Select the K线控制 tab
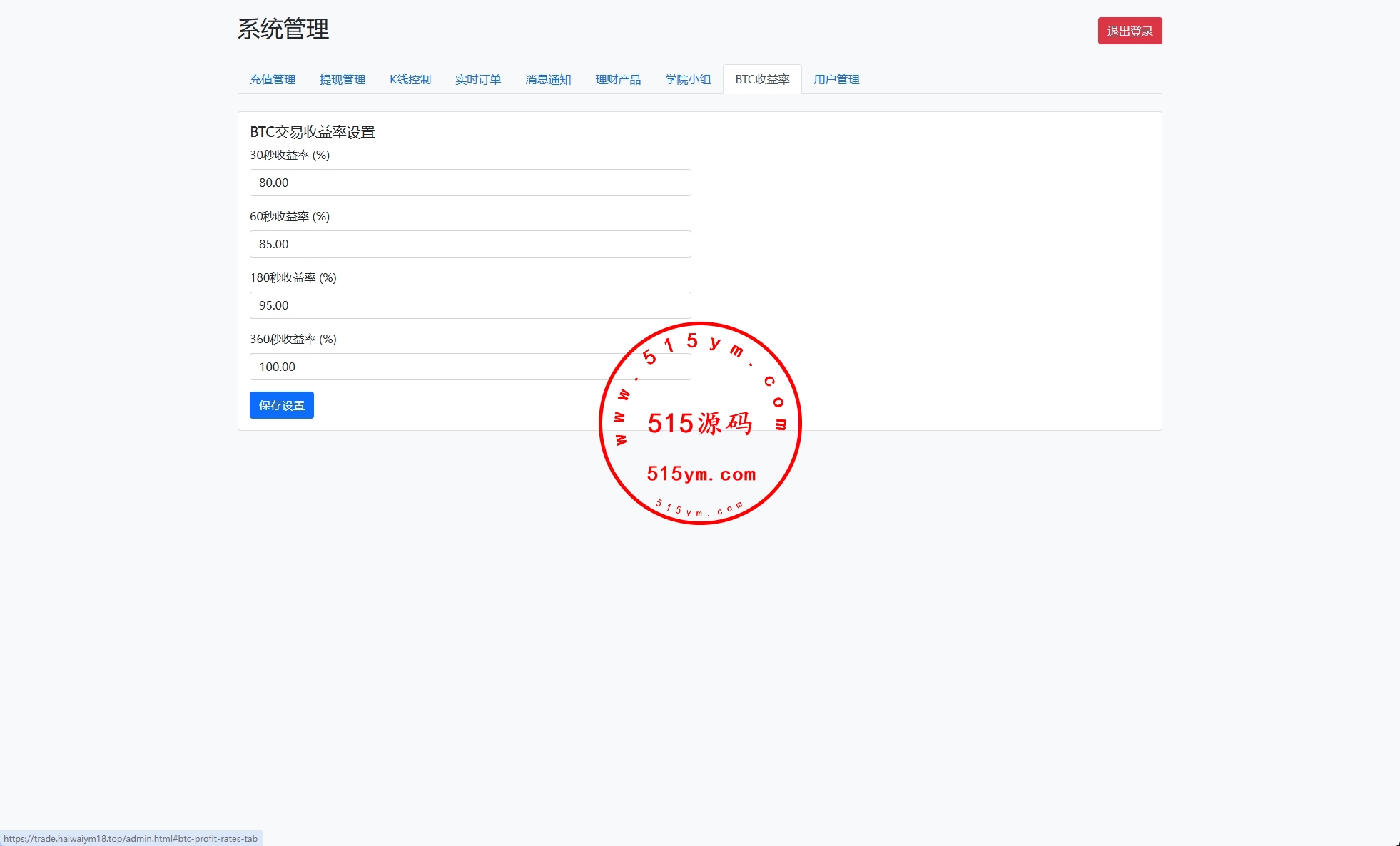The image size is (1400, 846). point(410,79)
